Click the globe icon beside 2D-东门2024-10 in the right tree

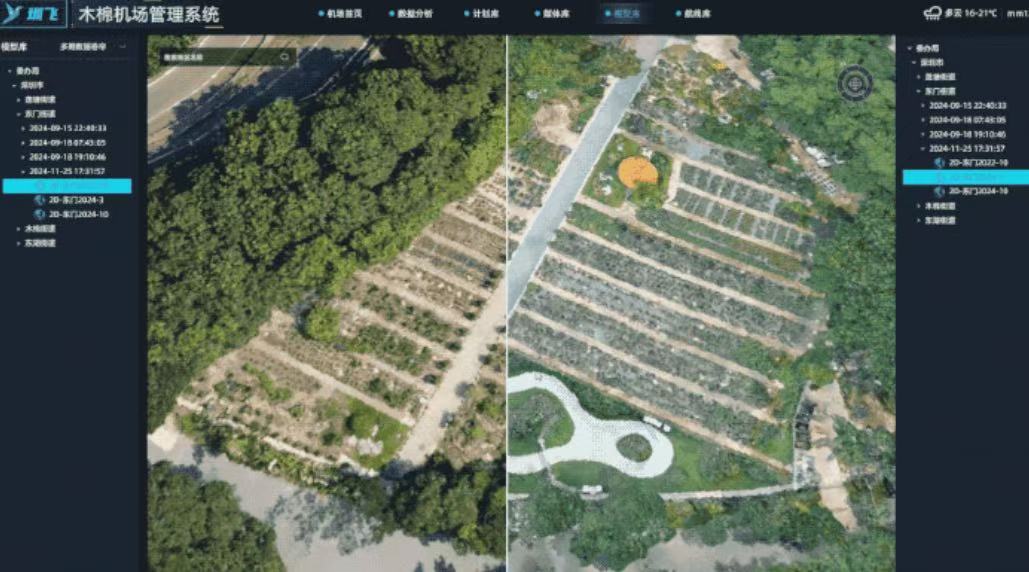point(939,192)
